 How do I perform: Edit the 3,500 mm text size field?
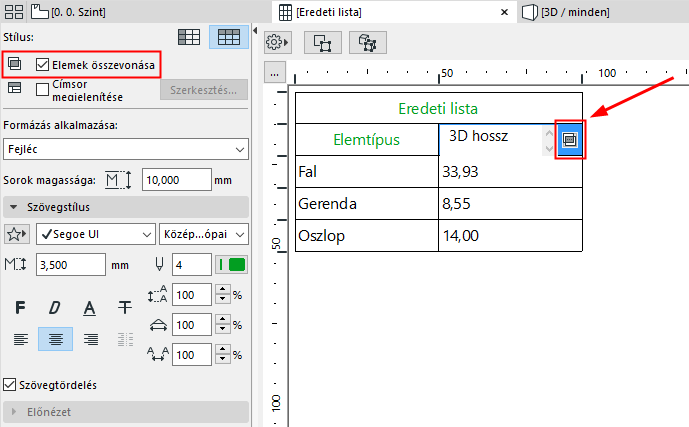coord(71,264)
